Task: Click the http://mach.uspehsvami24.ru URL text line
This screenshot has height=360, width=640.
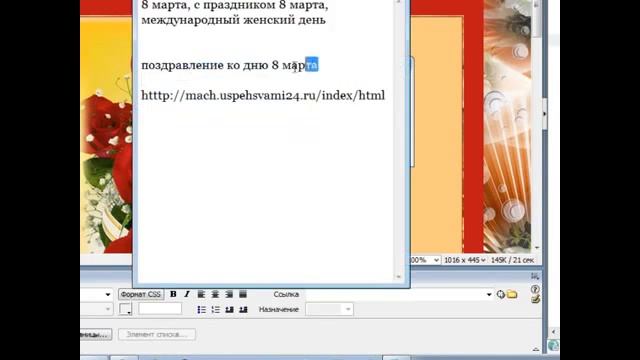Action: click(263, 96)
